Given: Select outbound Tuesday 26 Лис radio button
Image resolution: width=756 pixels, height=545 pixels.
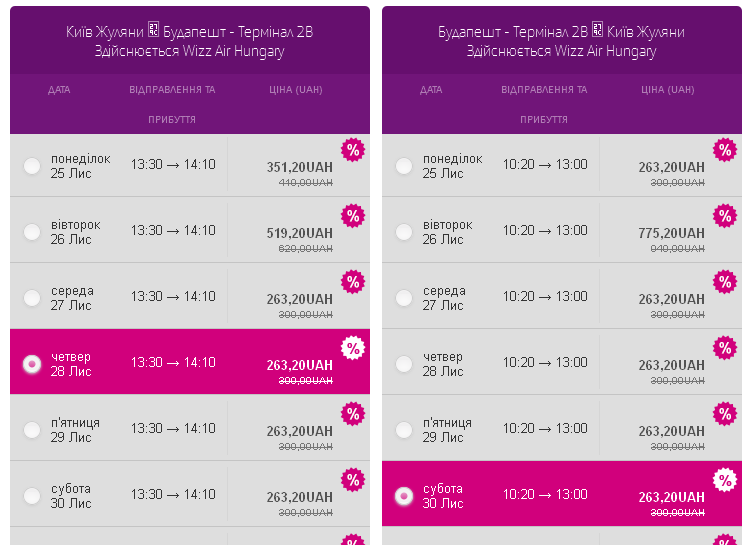Looking at the screenshot, I should 32,232.
